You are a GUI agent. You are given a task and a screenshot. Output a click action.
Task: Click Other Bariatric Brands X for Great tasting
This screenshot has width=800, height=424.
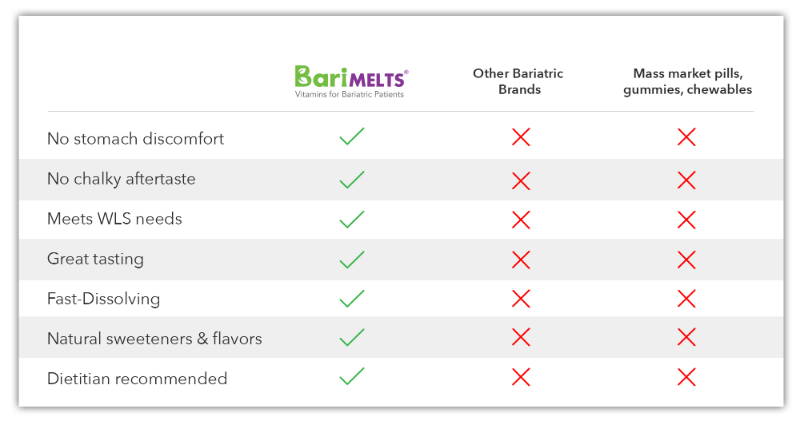click(521, 260)
